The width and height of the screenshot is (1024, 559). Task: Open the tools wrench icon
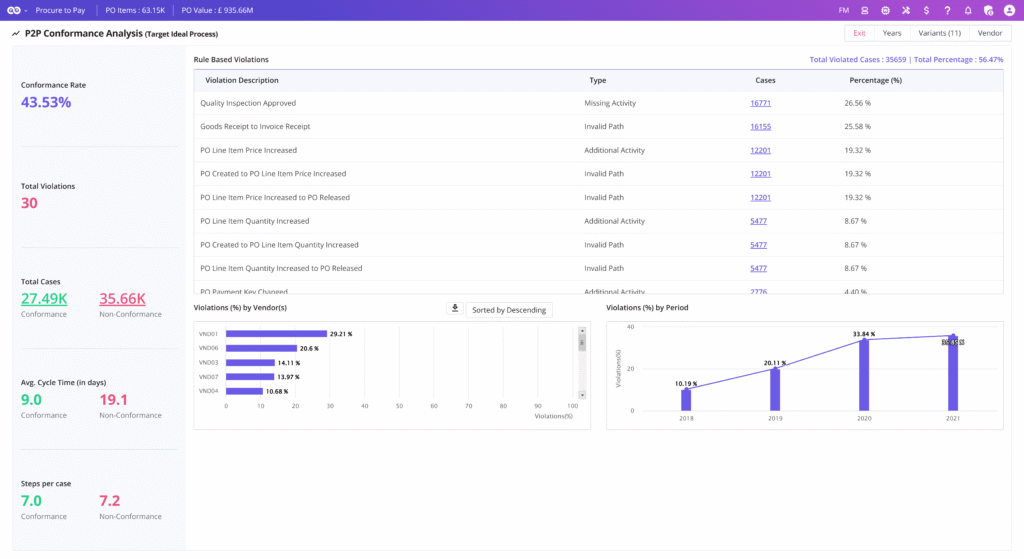(905, 10)
